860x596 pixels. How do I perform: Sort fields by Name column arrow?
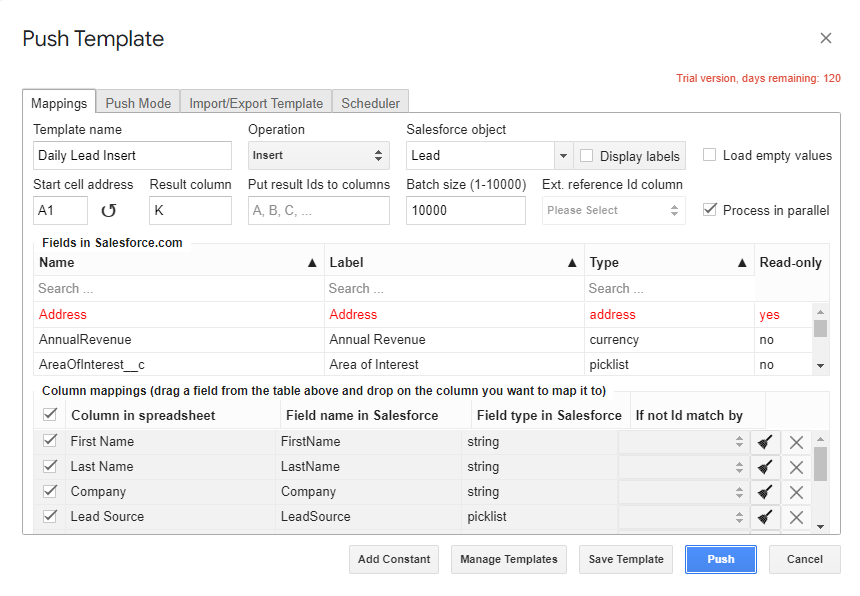[312, 263]
